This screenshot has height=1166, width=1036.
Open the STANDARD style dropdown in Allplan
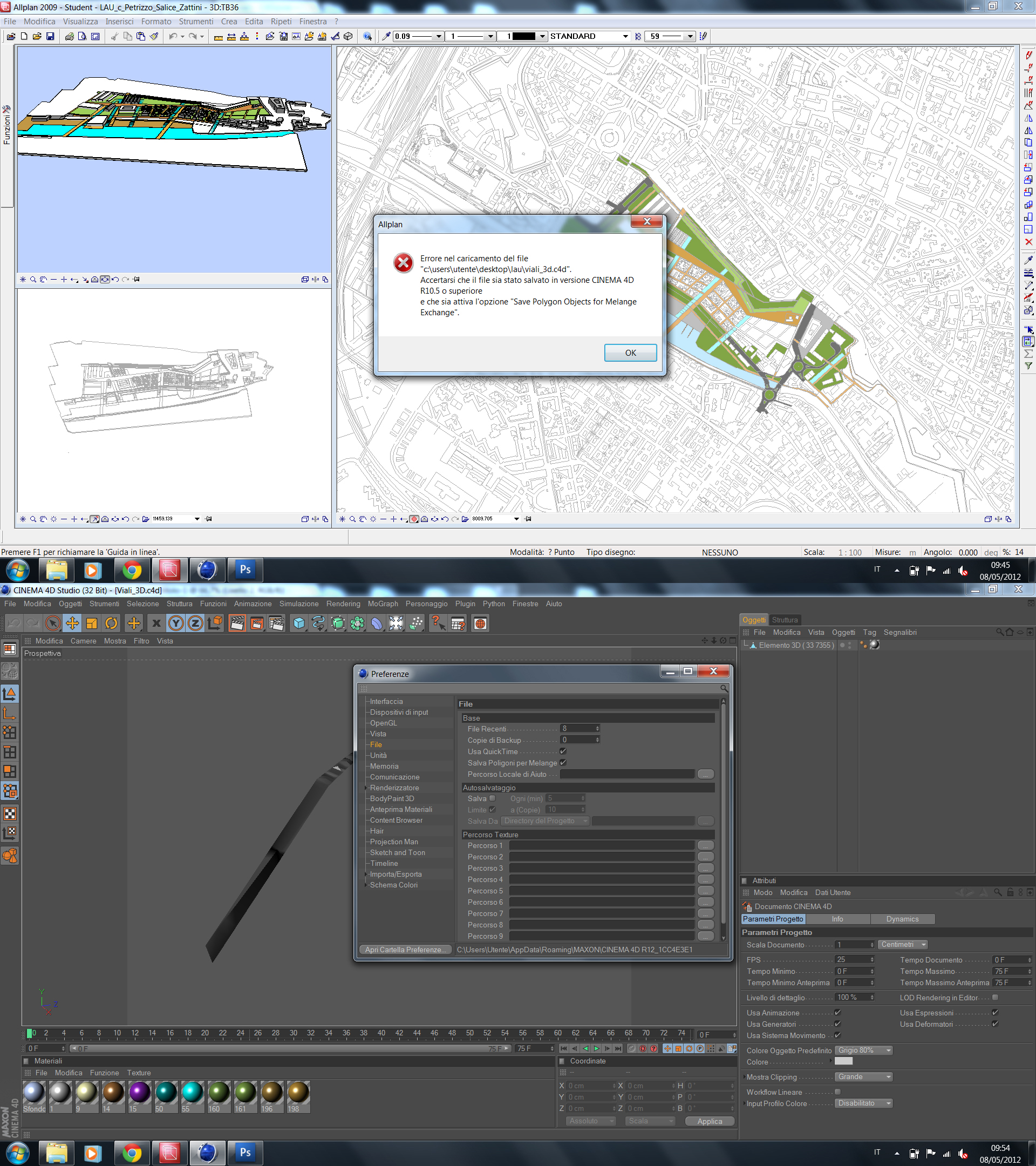[x=625, y=37]
